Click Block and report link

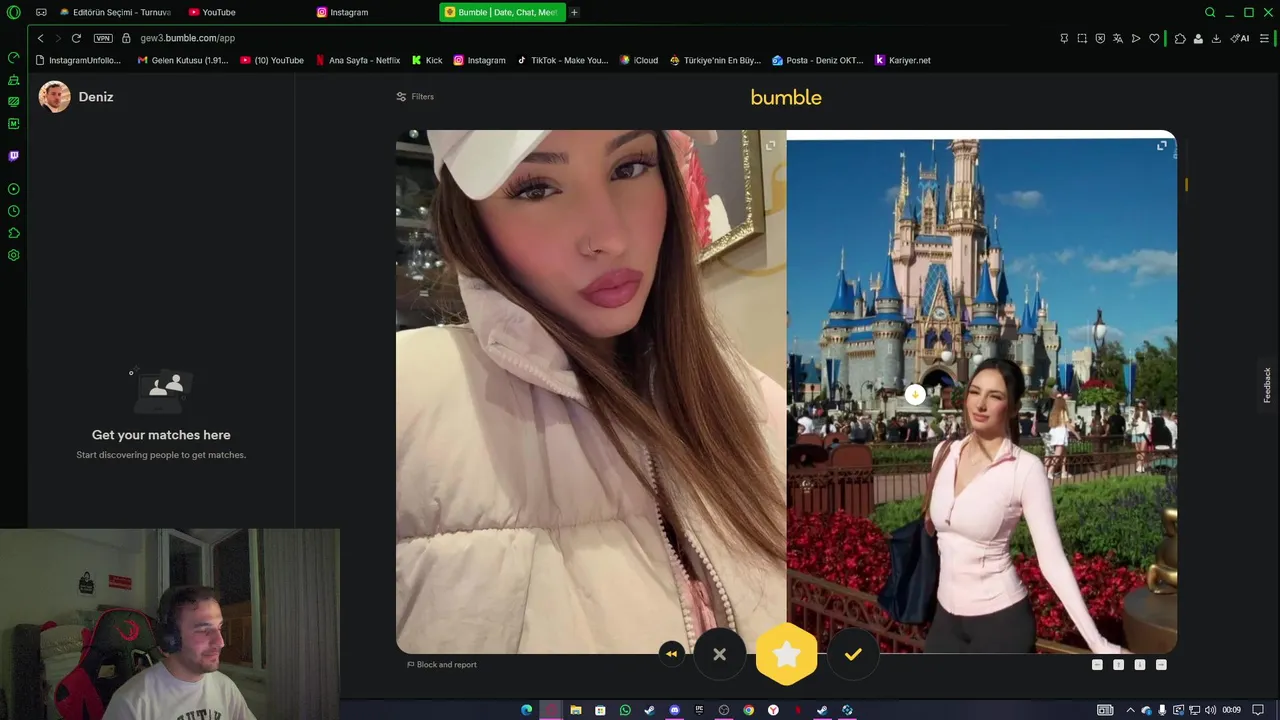pyautogui.click(x=442, y=665)
